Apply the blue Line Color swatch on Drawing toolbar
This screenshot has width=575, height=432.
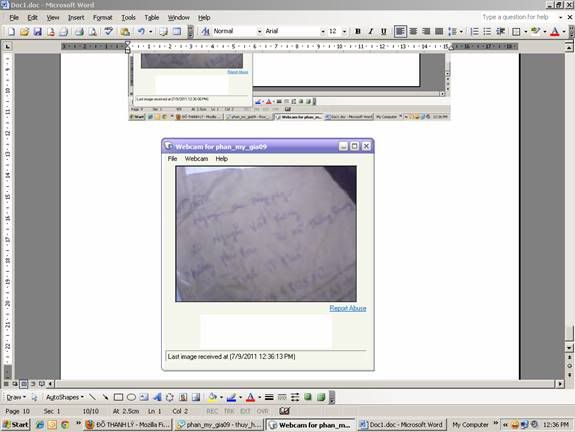(231, 397)
